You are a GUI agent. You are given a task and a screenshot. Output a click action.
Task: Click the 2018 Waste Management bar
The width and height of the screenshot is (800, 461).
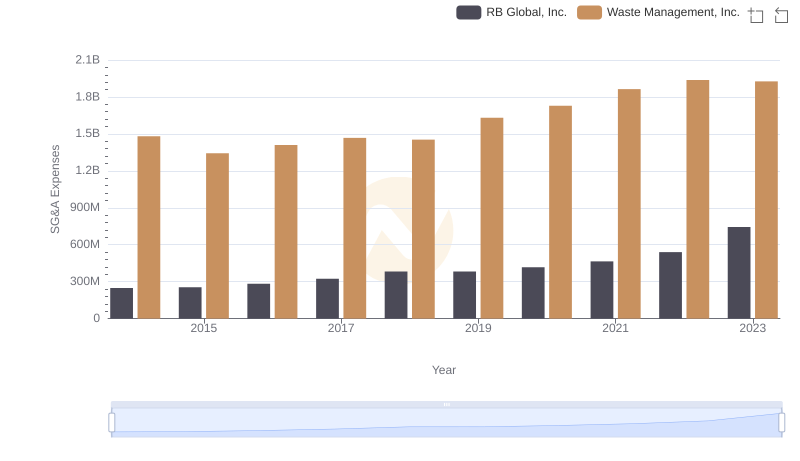coord(423,229)
